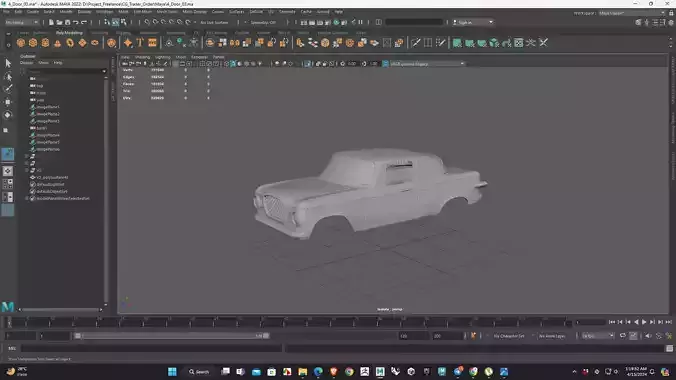The image size is (676, 380).
Task: Select the Lasso tool in toolbox
Action: (x=8, y=77)
